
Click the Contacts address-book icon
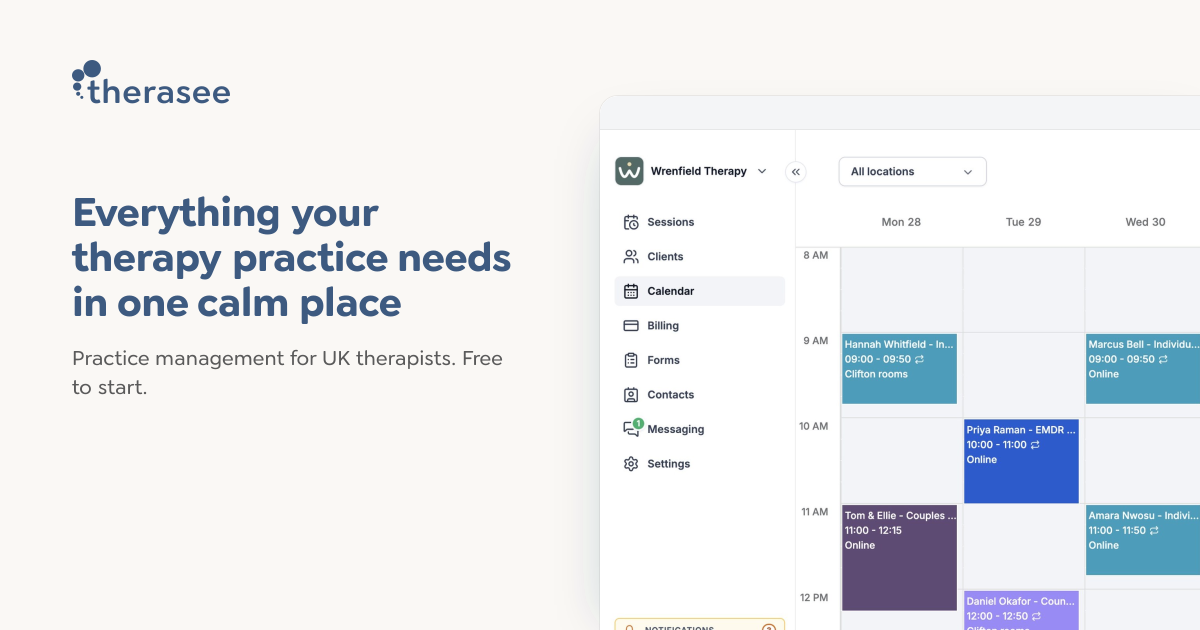[x=631, y=395]
